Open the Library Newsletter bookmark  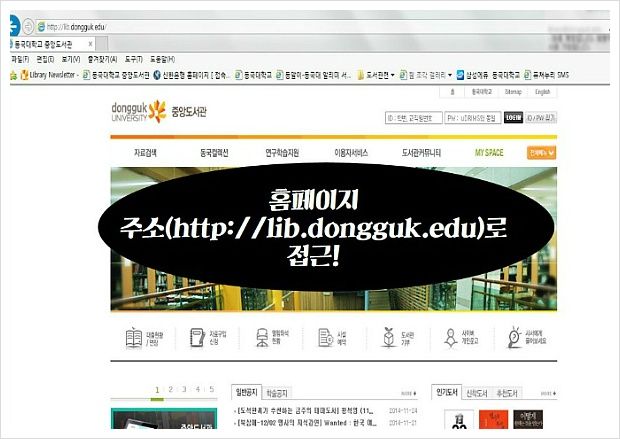click(49, 75)
